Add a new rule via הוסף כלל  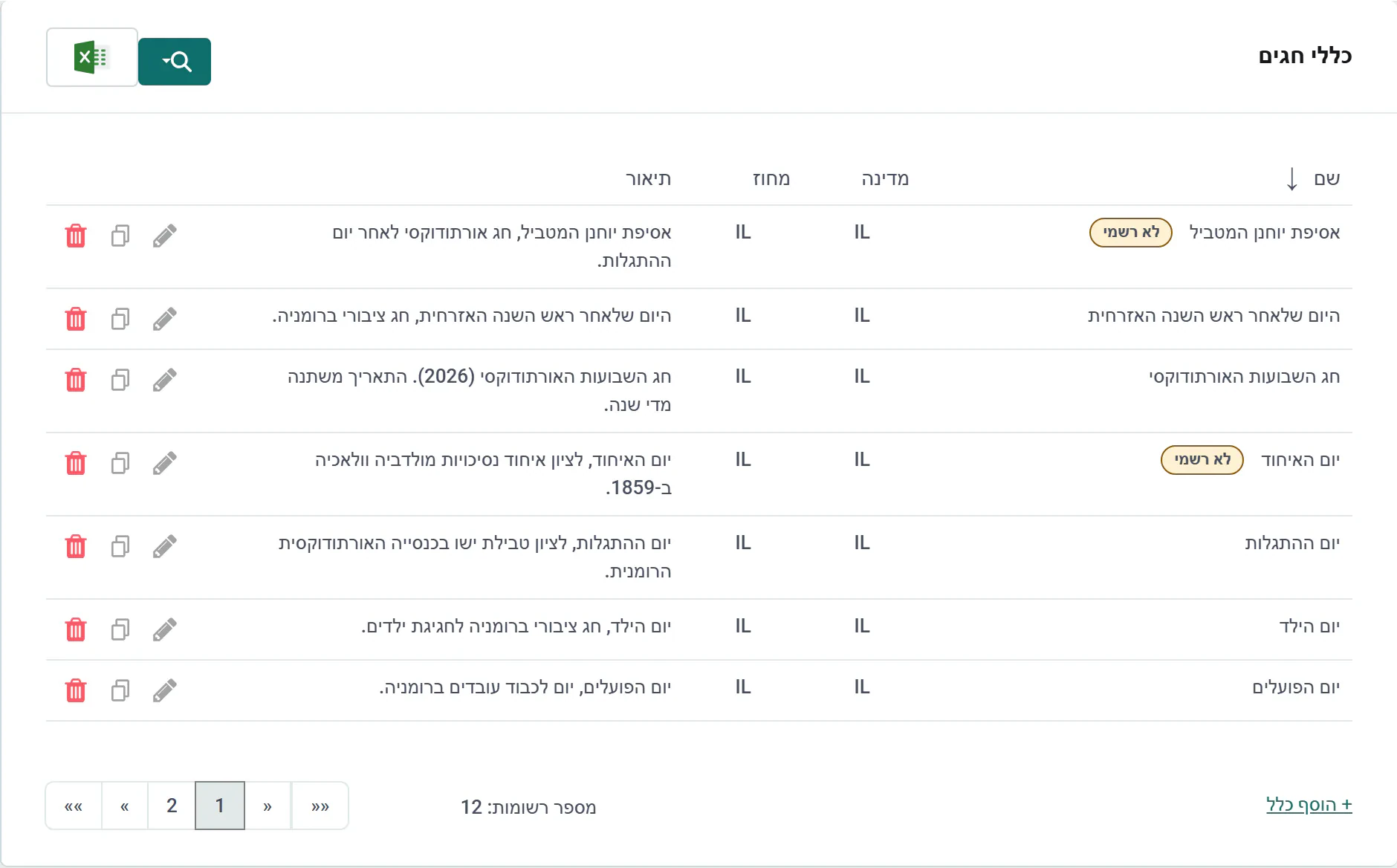click(1309, 805)
